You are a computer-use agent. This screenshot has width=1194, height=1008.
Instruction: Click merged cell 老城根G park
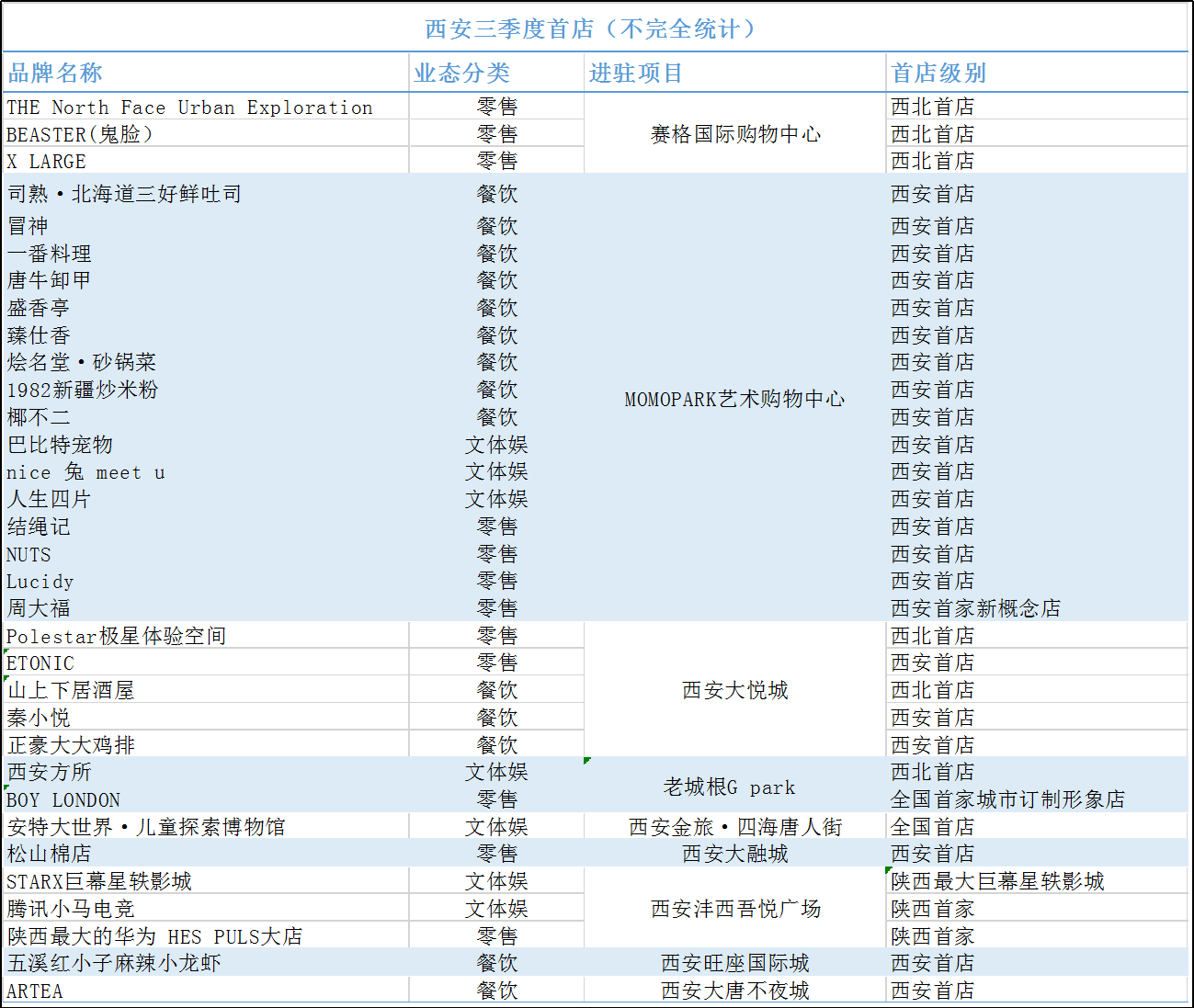(x=735, y=787)
